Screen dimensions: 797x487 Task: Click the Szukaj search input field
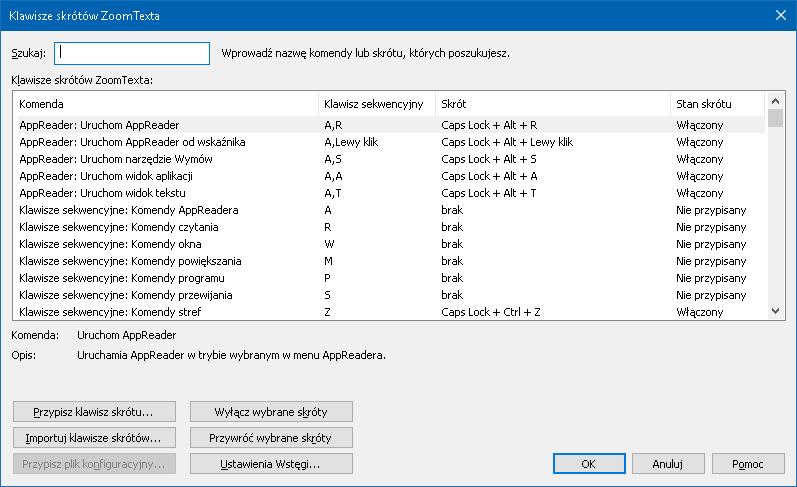[132, 53]
